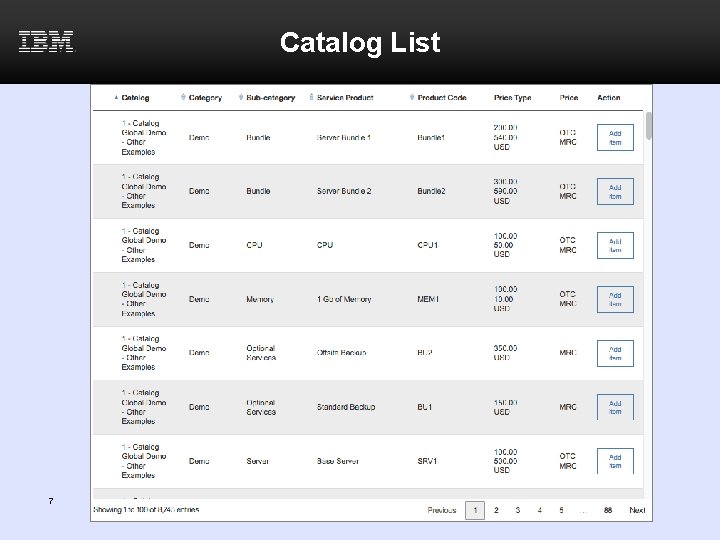Go to the Previous page

click(x=442, y=510)
